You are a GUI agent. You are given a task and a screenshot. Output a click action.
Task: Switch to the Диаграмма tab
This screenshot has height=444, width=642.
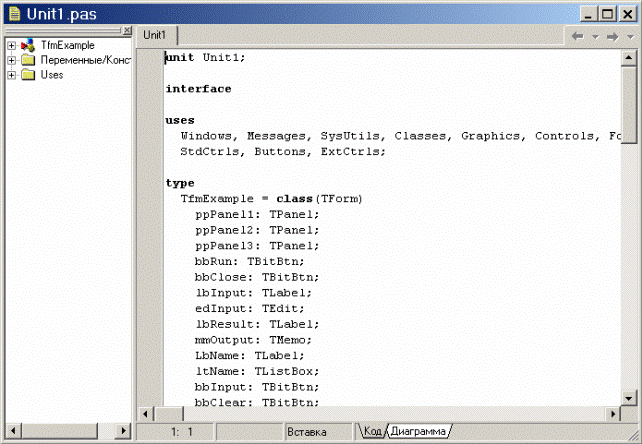tap(418, 431)
